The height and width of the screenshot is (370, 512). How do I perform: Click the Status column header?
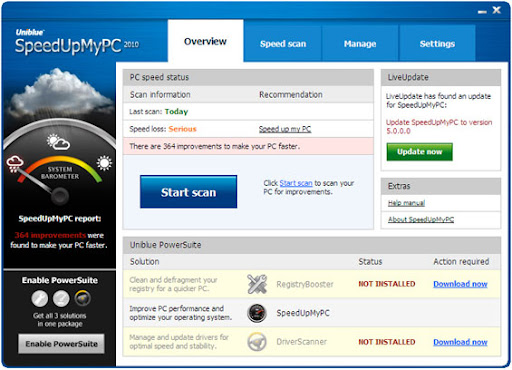370,262
